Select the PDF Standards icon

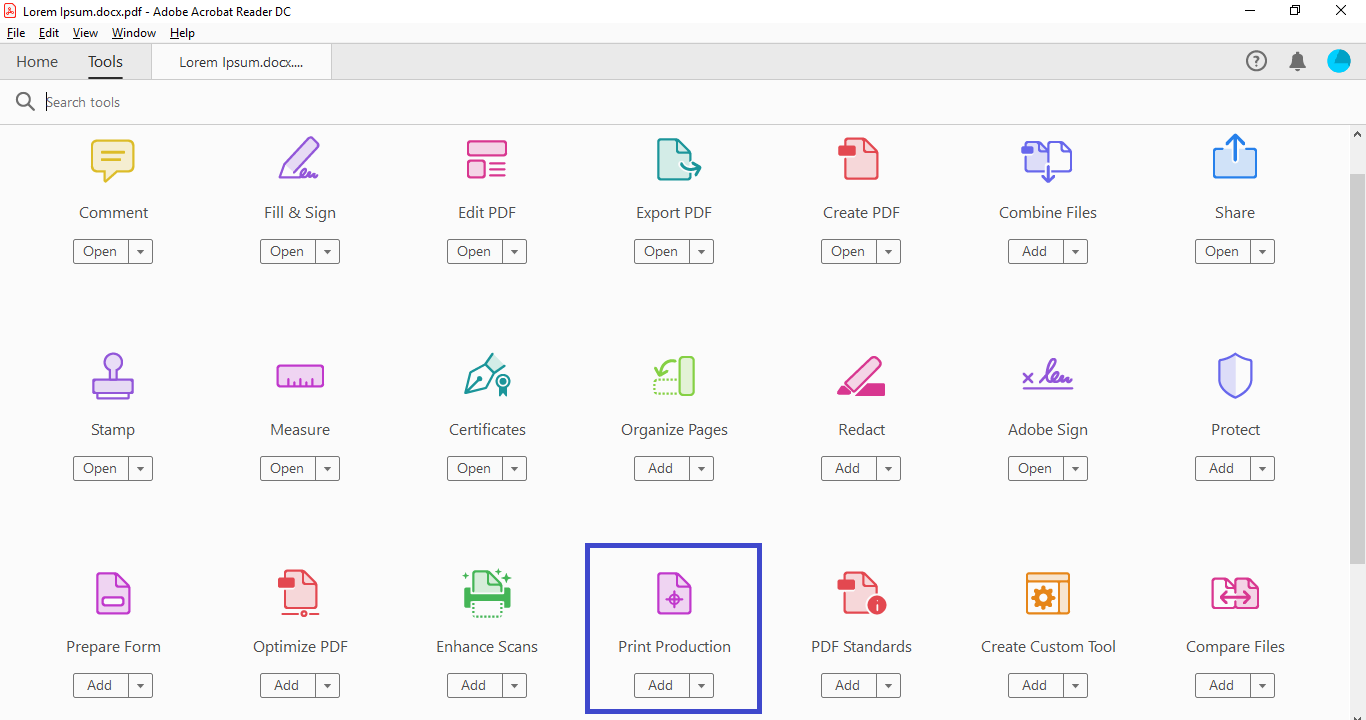click(861, 593)
